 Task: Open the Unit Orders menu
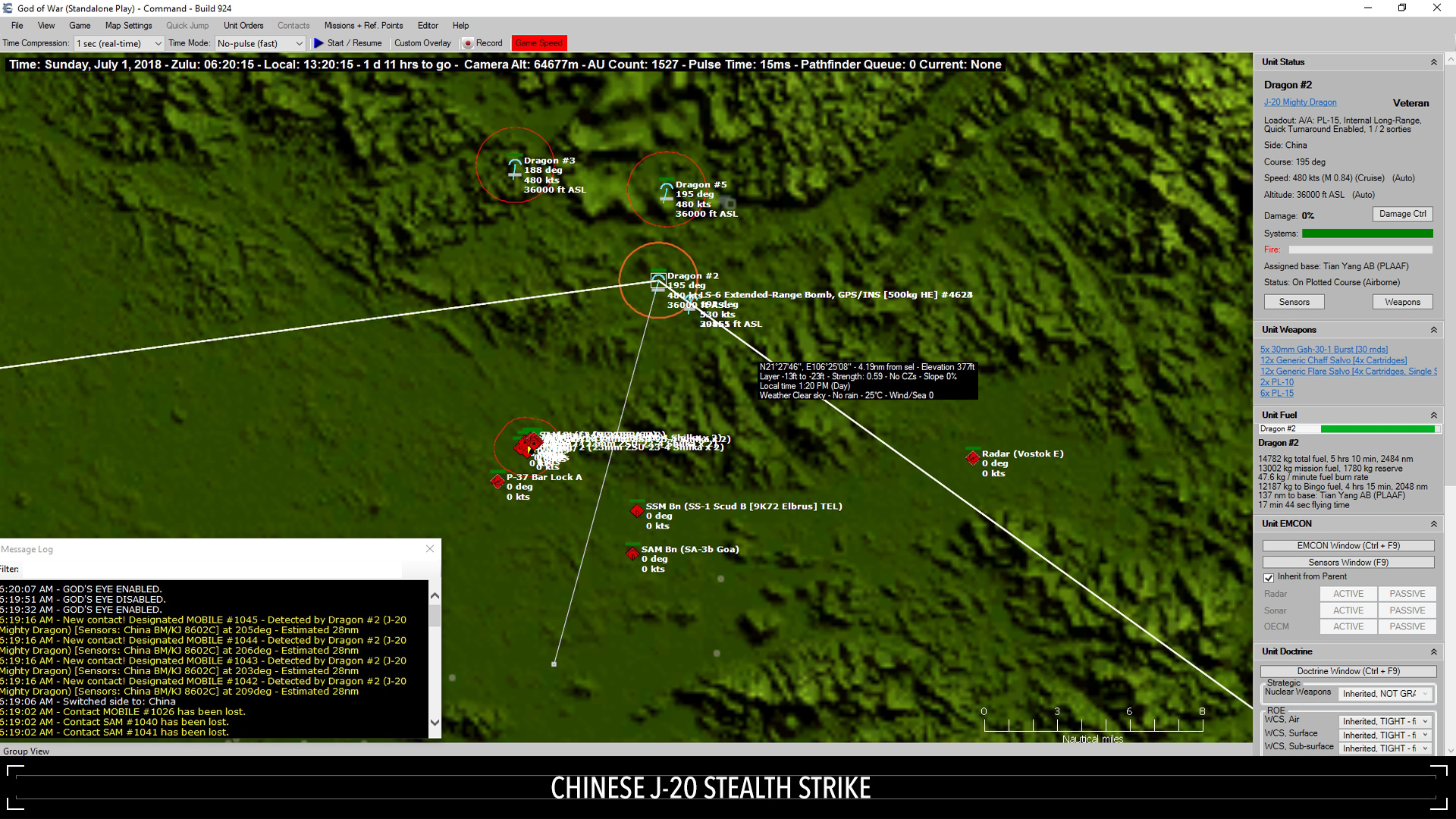tap(243, 25)
